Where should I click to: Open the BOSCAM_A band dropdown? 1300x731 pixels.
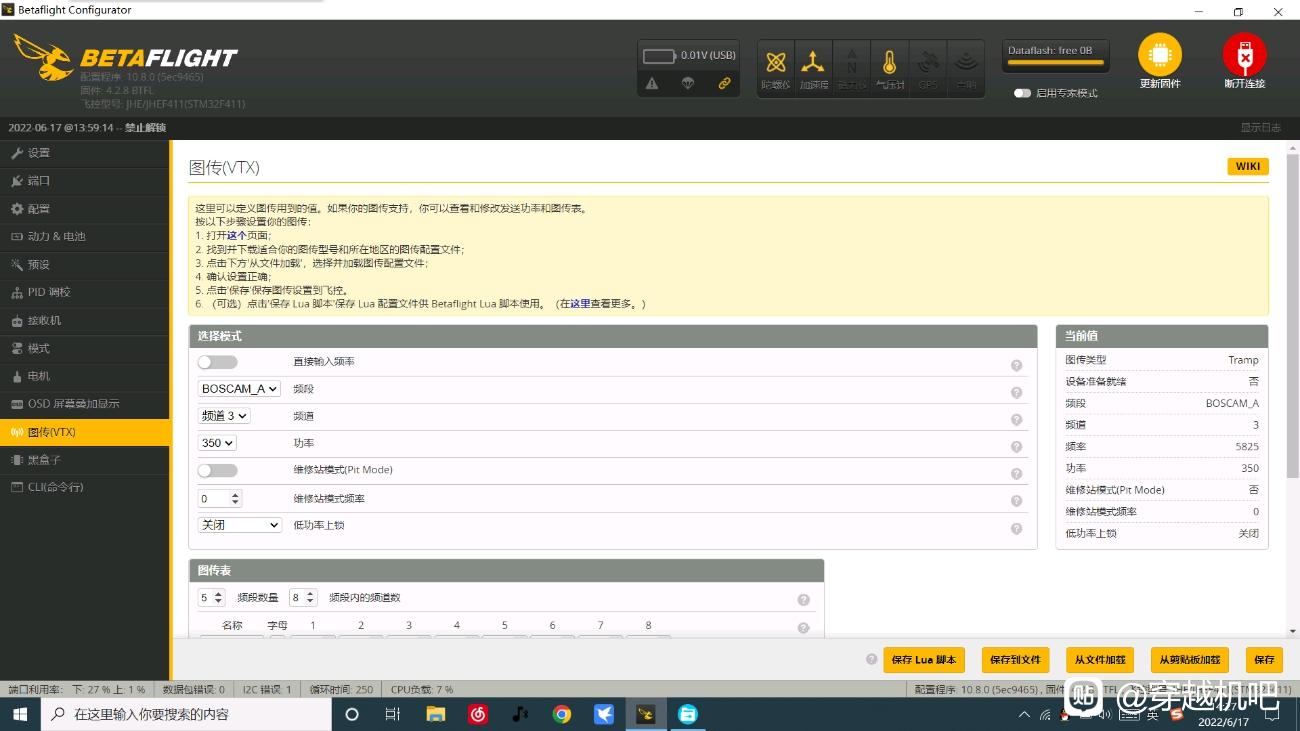[x=240, y=389]
